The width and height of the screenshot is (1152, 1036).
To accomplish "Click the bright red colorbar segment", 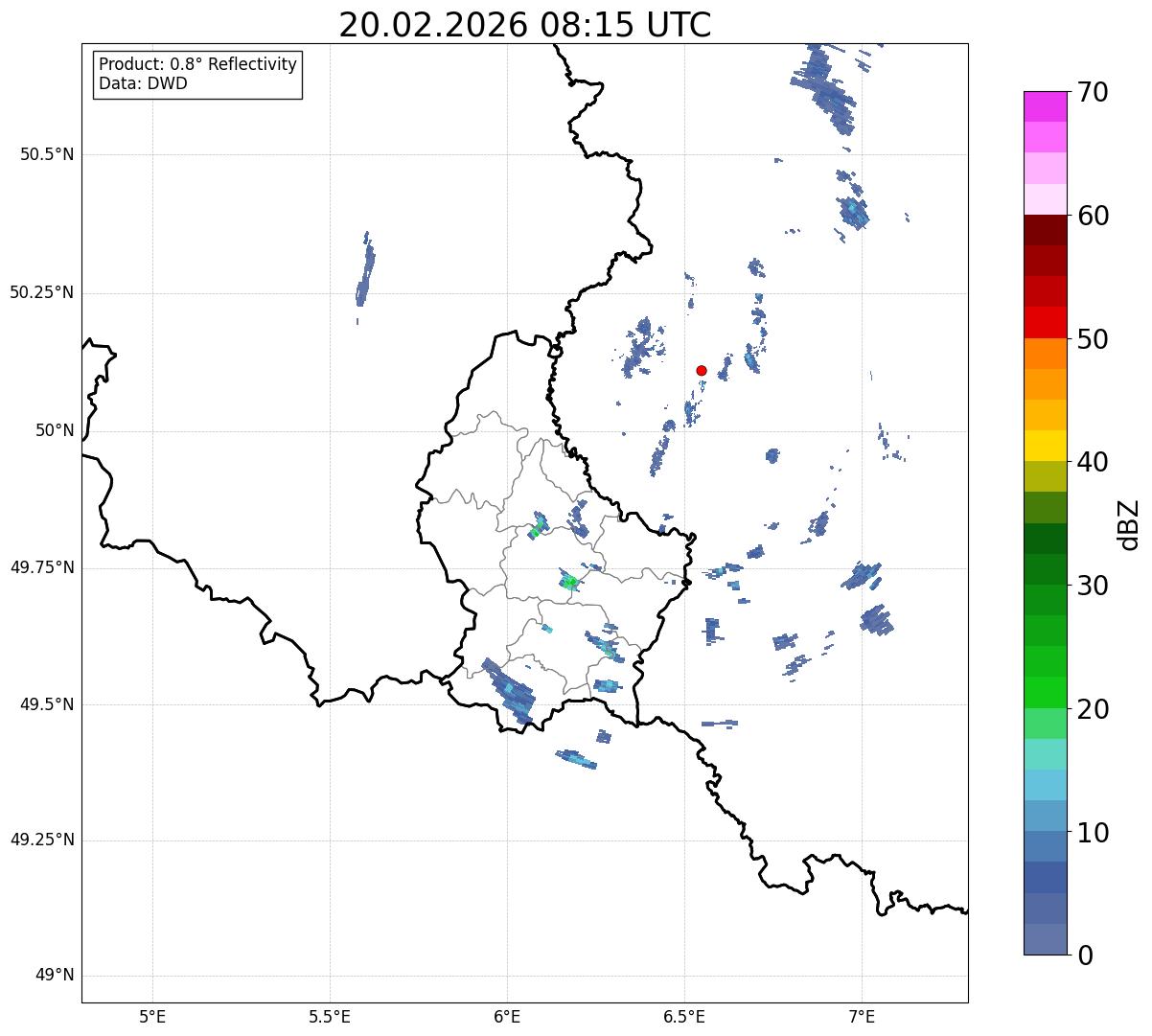I will pos(1045,323).
